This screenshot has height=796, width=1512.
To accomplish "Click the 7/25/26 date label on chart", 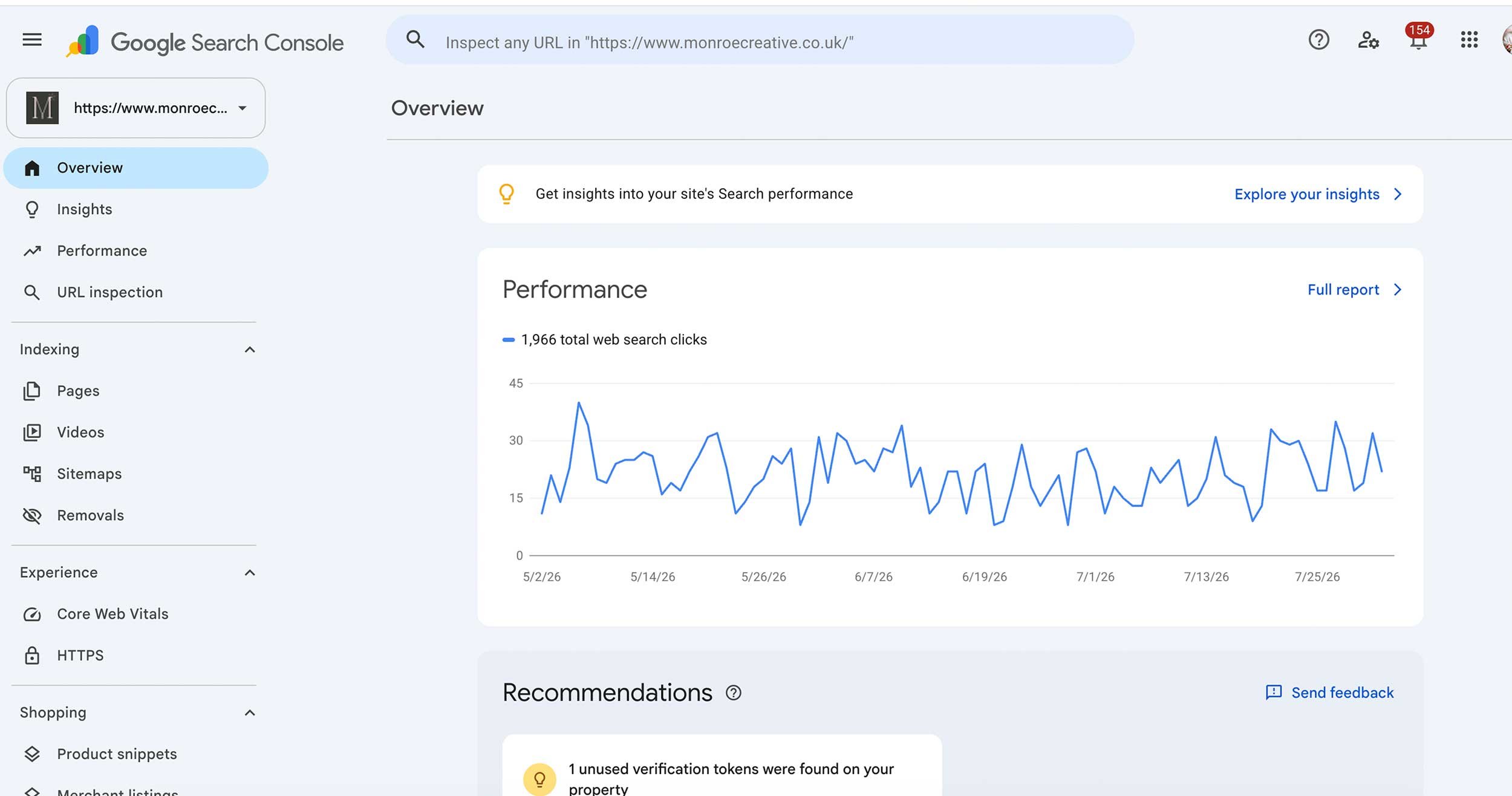I will tap(1317, 577).
